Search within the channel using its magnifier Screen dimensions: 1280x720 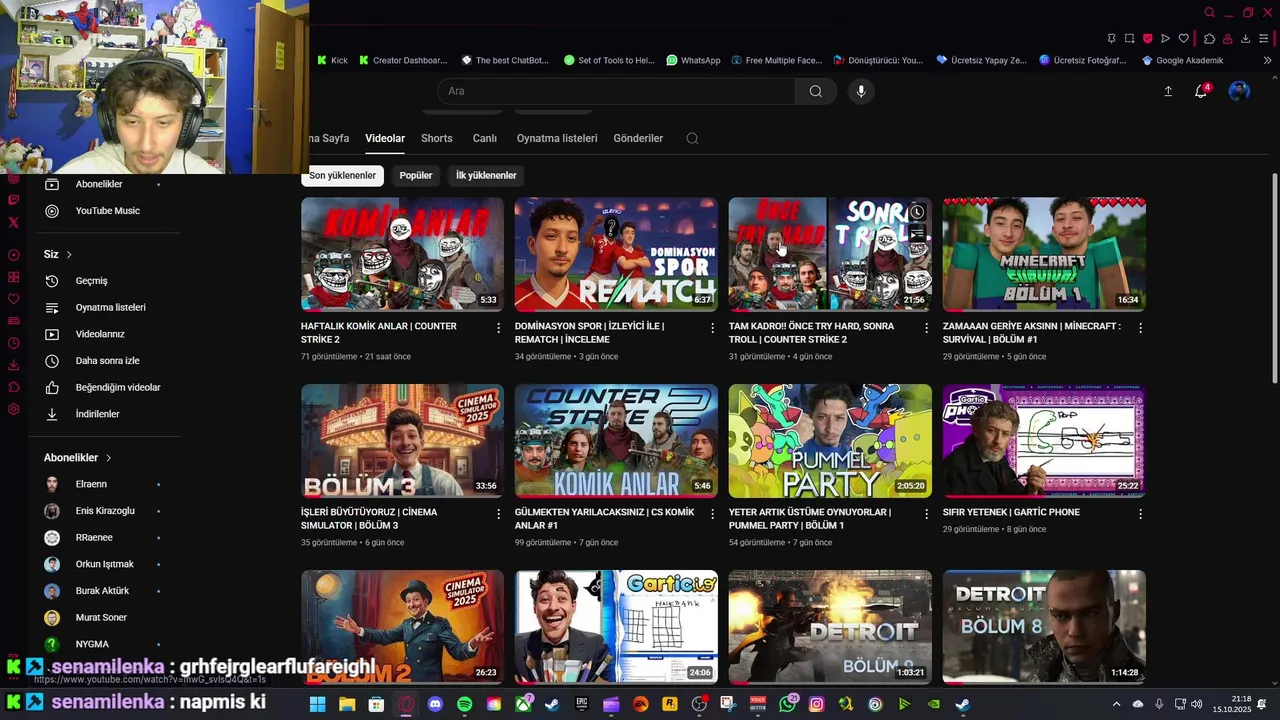click(692, 138)
